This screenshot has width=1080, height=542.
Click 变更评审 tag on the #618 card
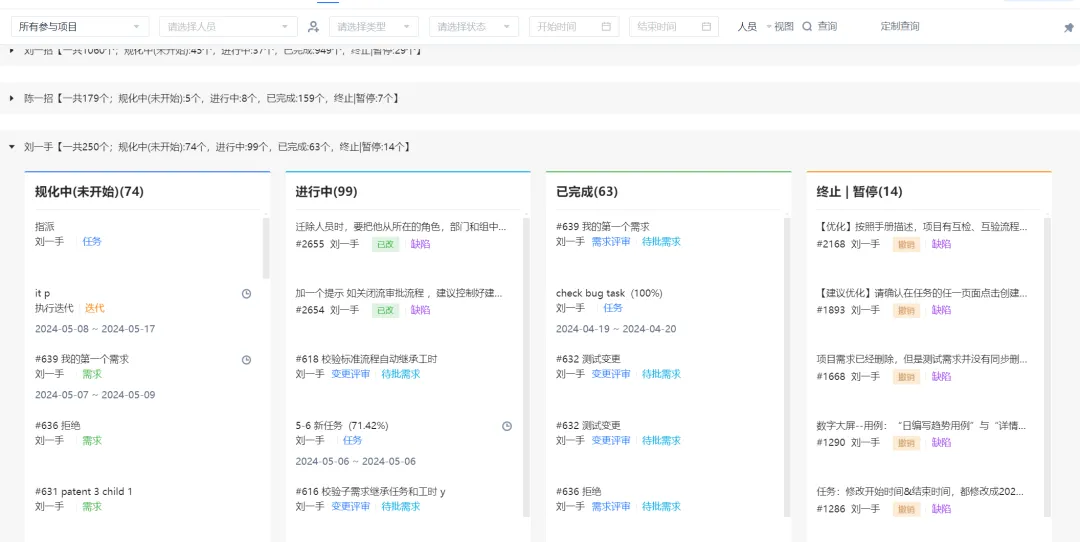(351, 374)
